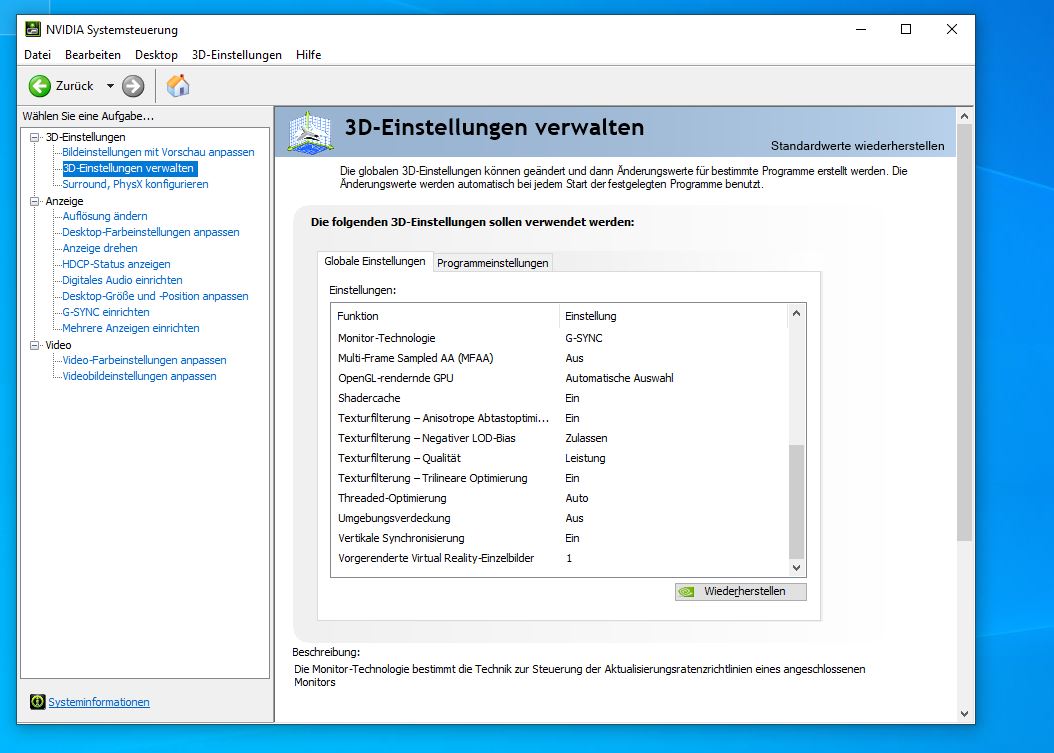The height and width of the screenshot is (753, 1054).
Task: Click the main panel scrollbar thumb
Action: click(965, 333)
